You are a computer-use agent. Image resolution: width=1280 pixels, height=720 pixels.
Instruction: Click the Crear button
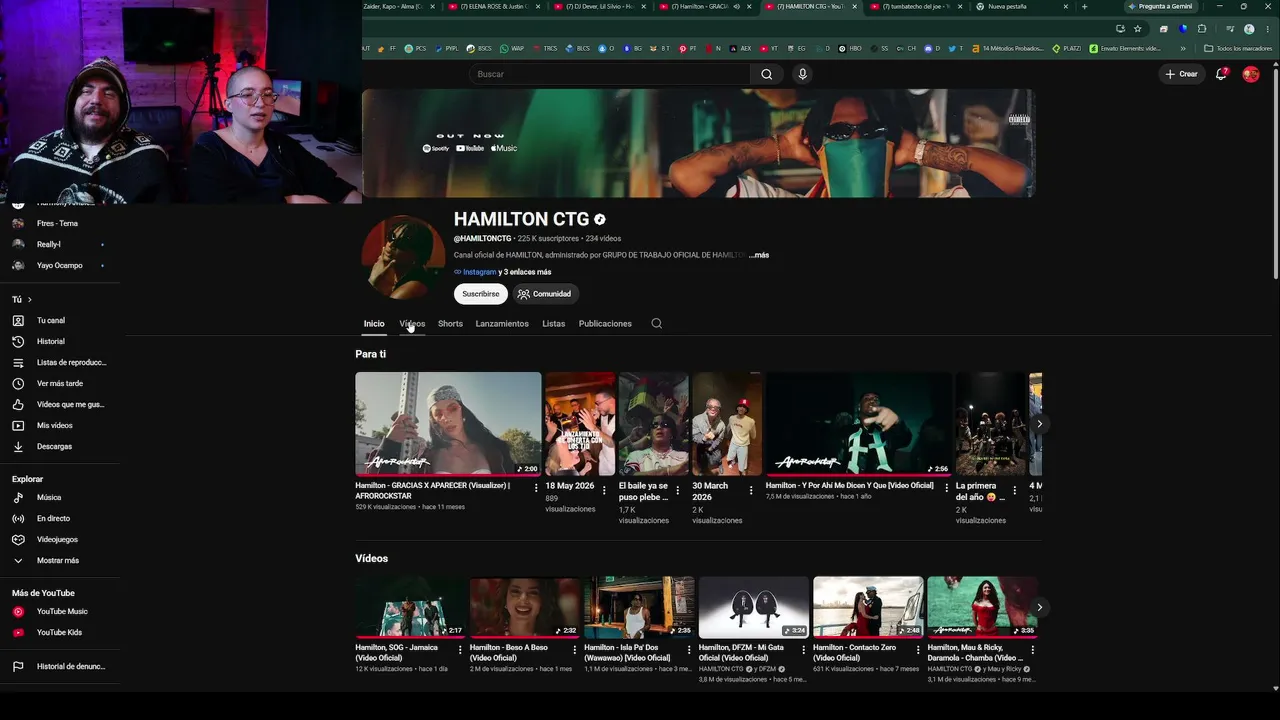[1181, 74]
